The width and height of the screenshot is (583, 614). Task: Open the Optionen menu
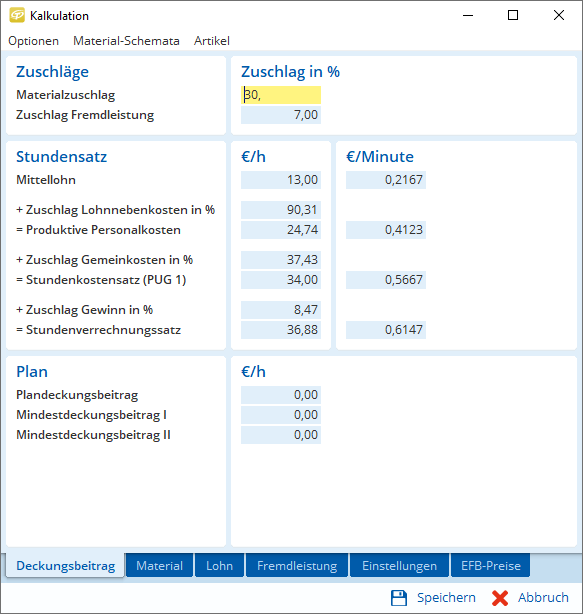click(33, 41)
